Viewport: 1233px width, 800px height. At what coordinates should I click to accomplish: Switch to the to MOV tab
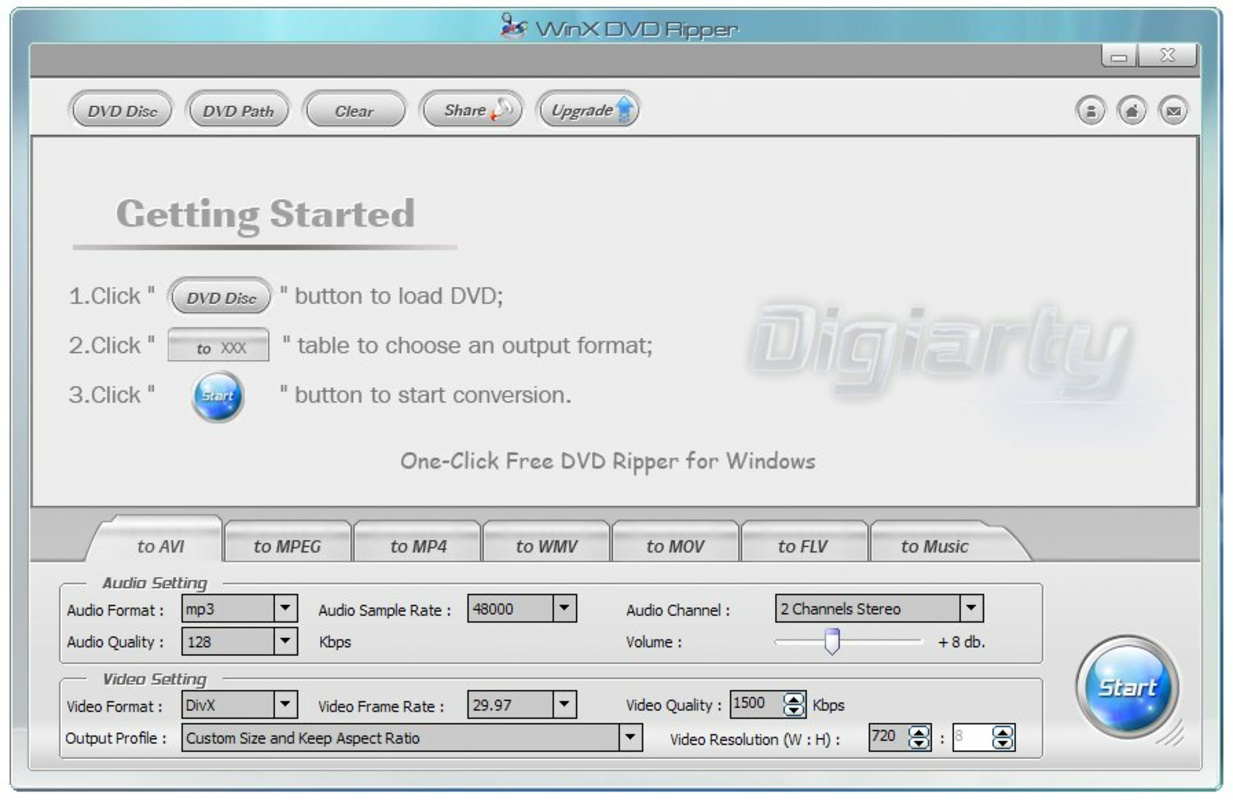[x=675, y=546]
